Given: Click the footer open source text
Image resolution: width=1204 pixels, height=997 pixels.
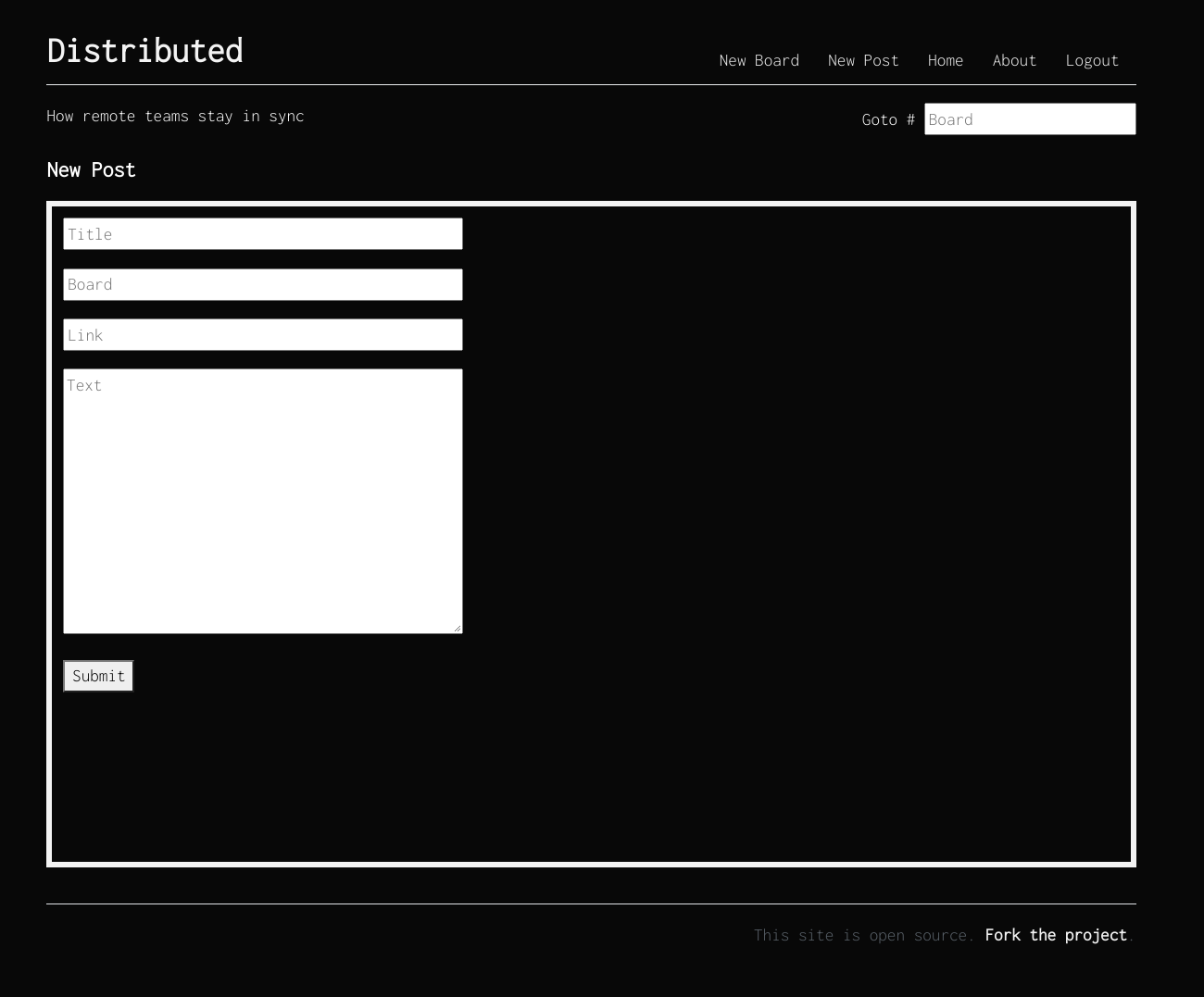Looking at the screenshot, I should pyautogui.click(x=864, y=935).
